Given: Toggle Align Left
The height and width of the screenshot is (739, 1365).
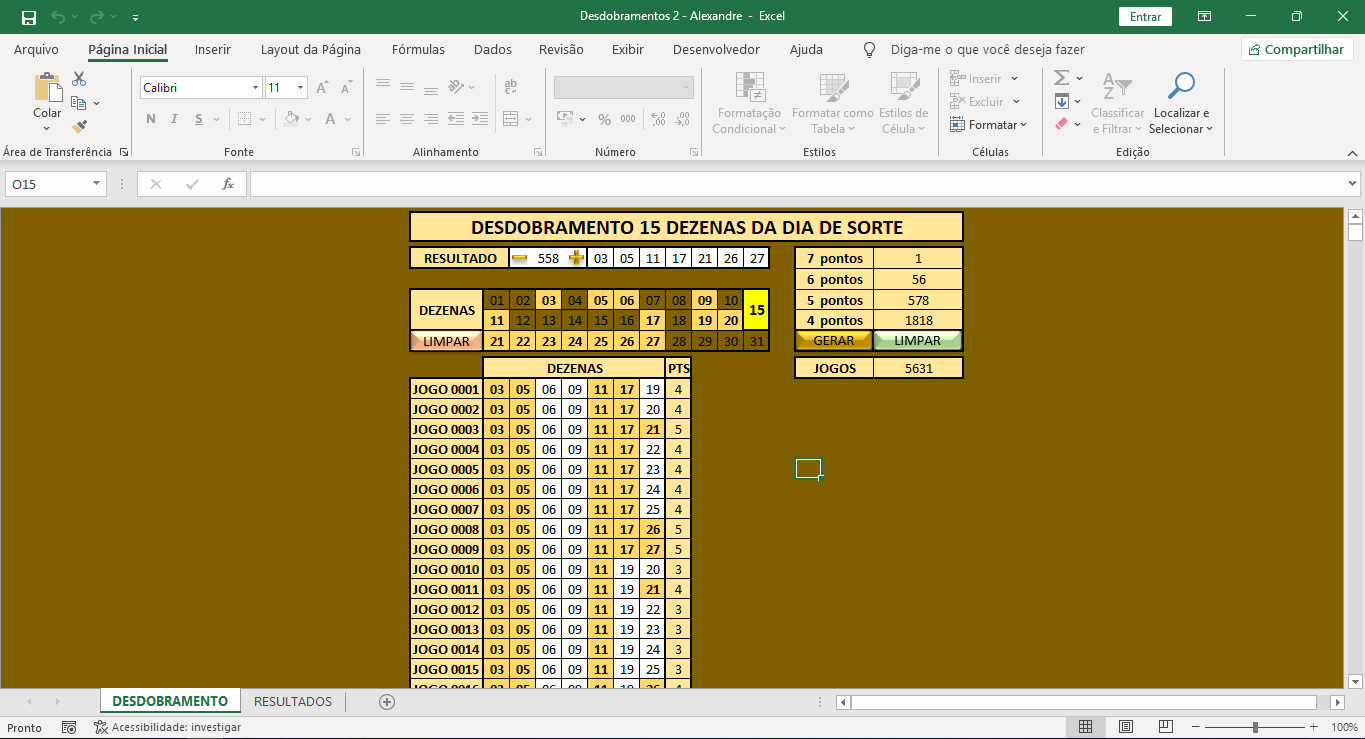Looking at the screenshot, I should tap(383, 119).
